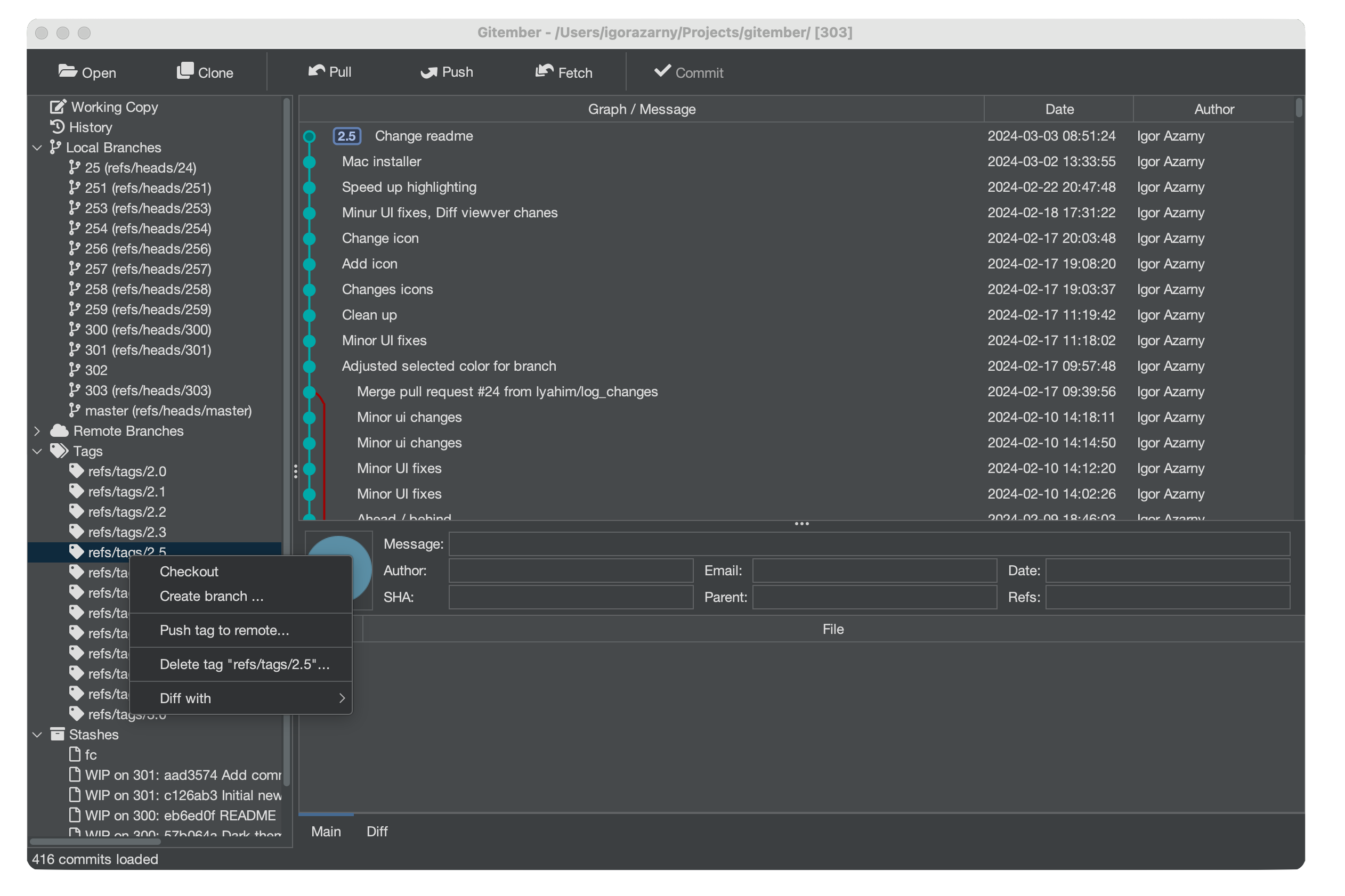Open Working Copy via its pencil icon
Viewport: 1345px width, 896px height.
58,107
